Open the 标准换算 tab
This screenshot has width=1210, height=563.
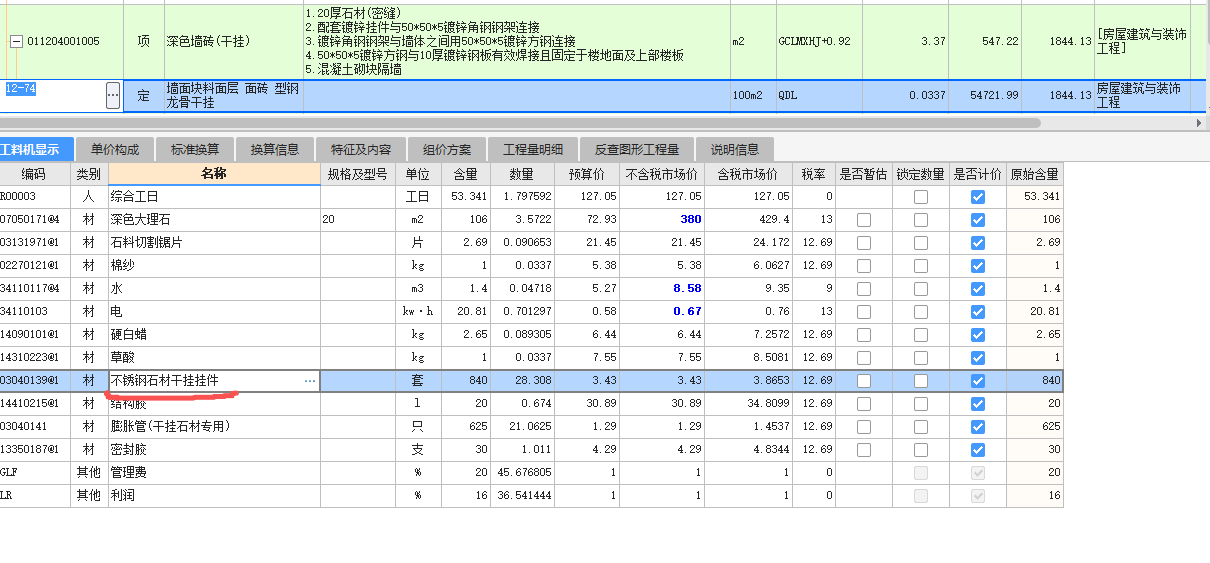[195, 150]
